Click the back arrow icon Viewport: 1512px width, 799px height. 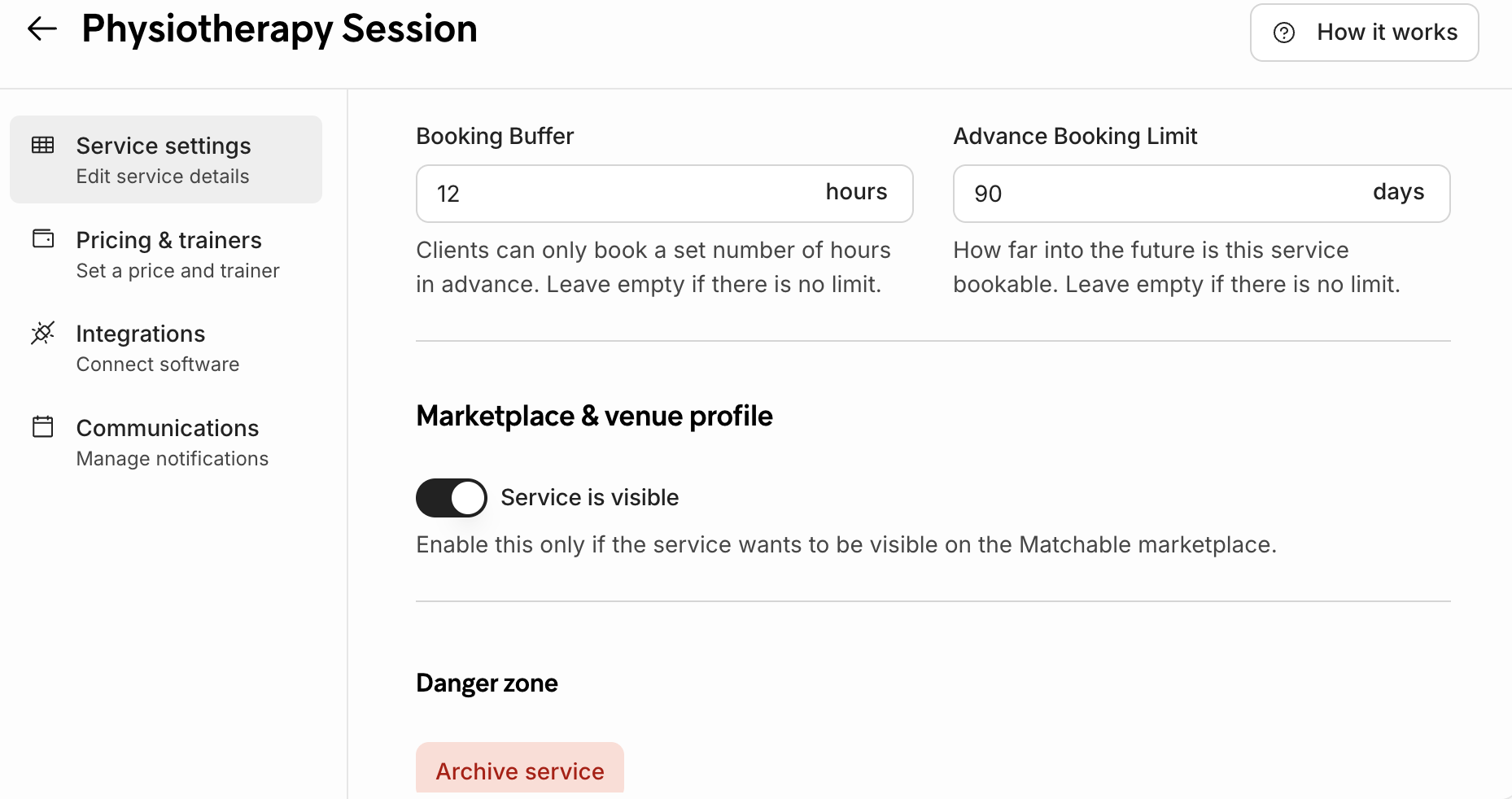(42, 29)
